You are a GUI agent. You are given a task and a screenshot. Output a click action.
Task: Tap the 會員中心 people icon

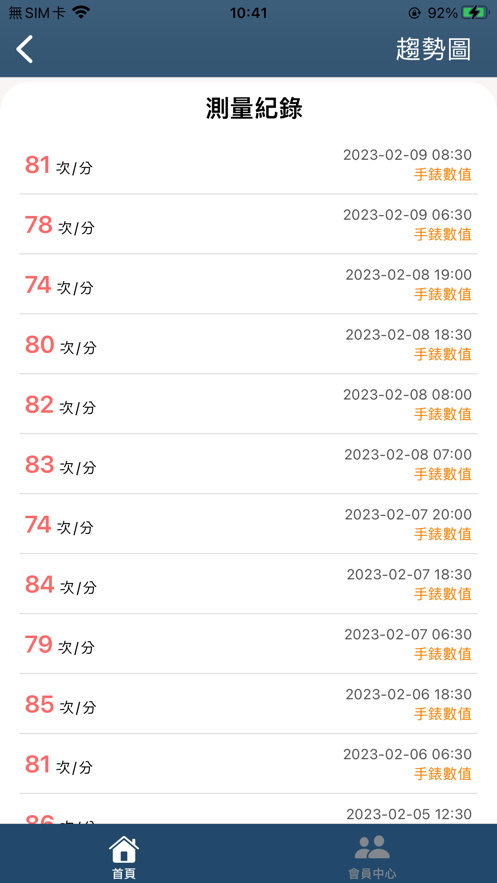(x=372, y=848)
